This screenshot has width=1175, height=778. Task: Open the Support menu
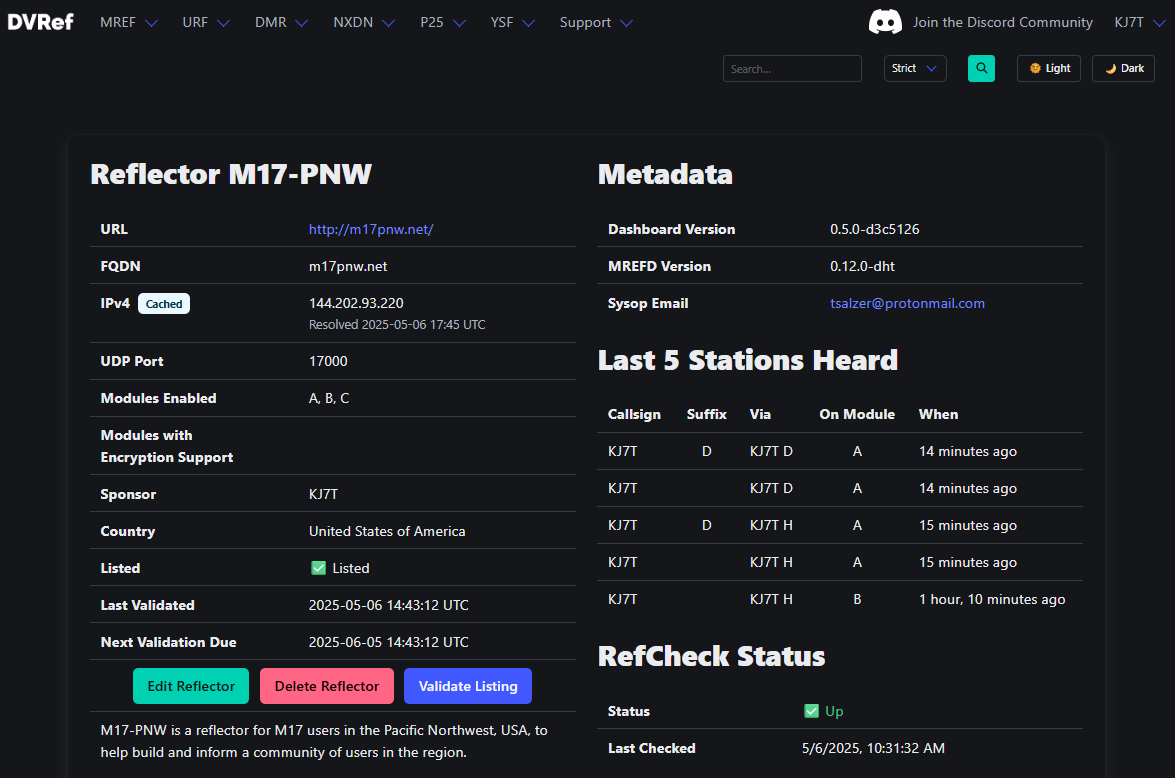[596, 22]
